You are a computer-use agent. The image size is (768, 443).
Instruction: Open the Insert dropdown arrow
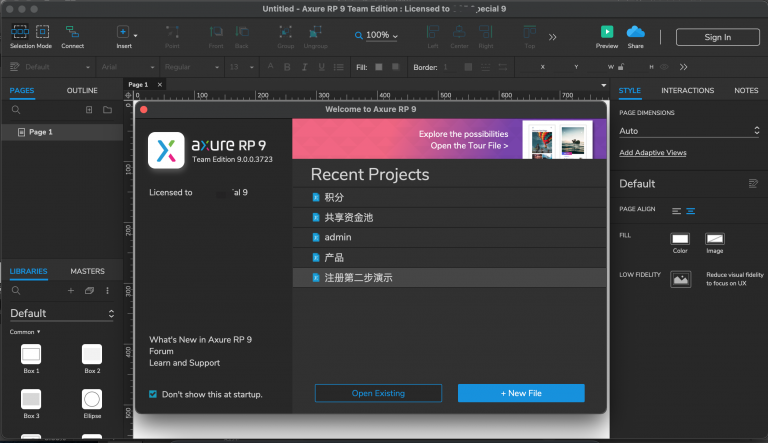(x=135, y=35)
